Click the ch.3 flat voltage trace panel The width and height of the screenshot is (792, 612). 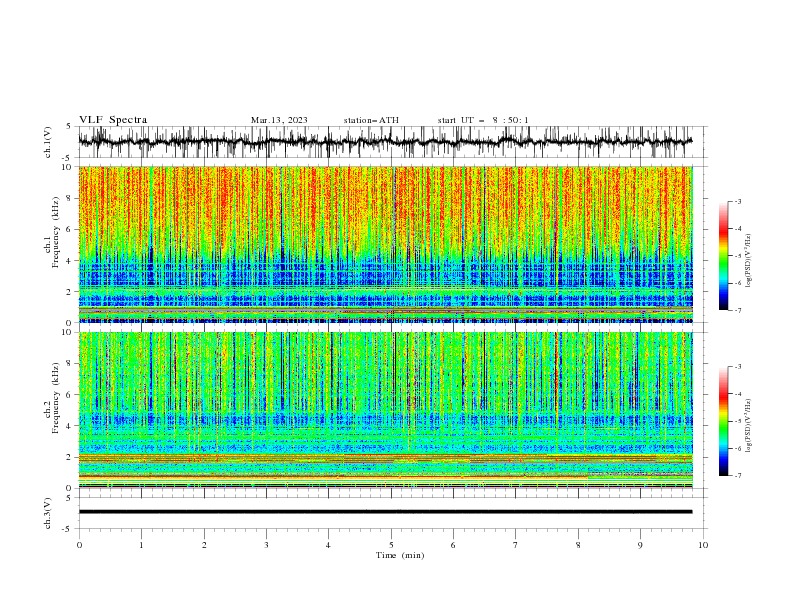point(392,513)
